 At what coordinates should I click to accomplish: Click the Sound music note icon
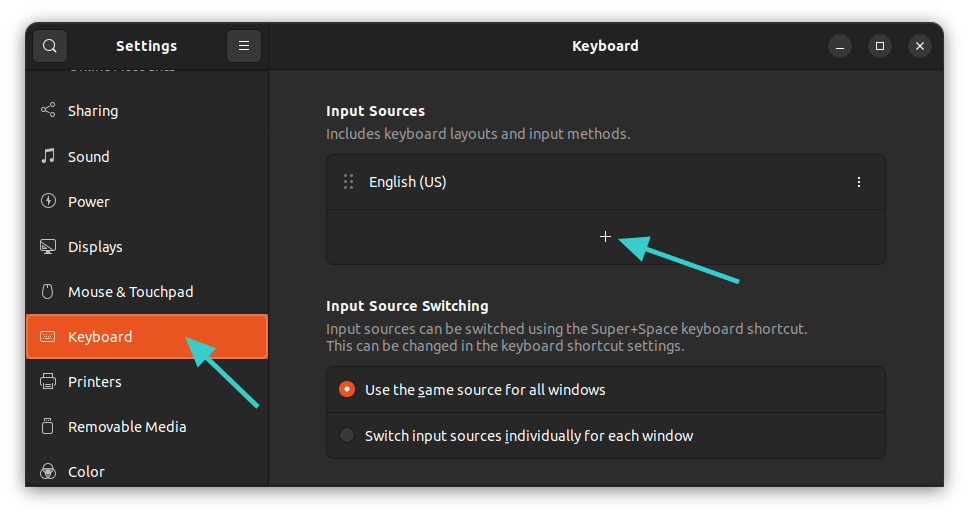(47, 156)
